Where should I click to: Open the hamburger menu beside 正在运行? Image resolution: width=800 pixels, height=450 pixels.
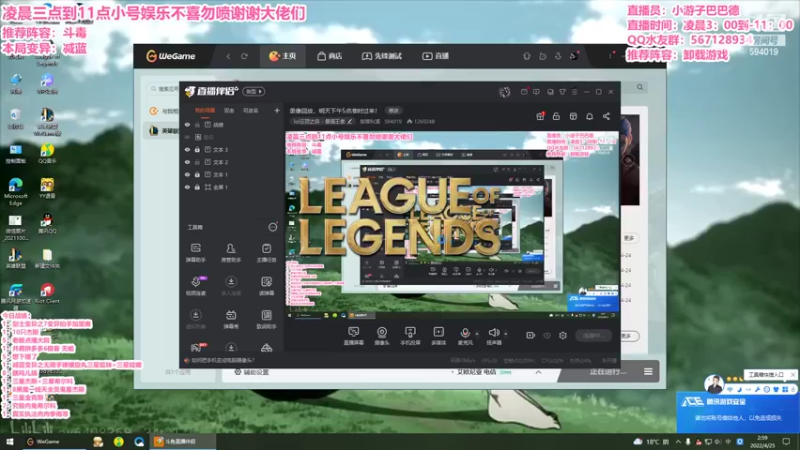pyautogui.click(x=648, y=371)
